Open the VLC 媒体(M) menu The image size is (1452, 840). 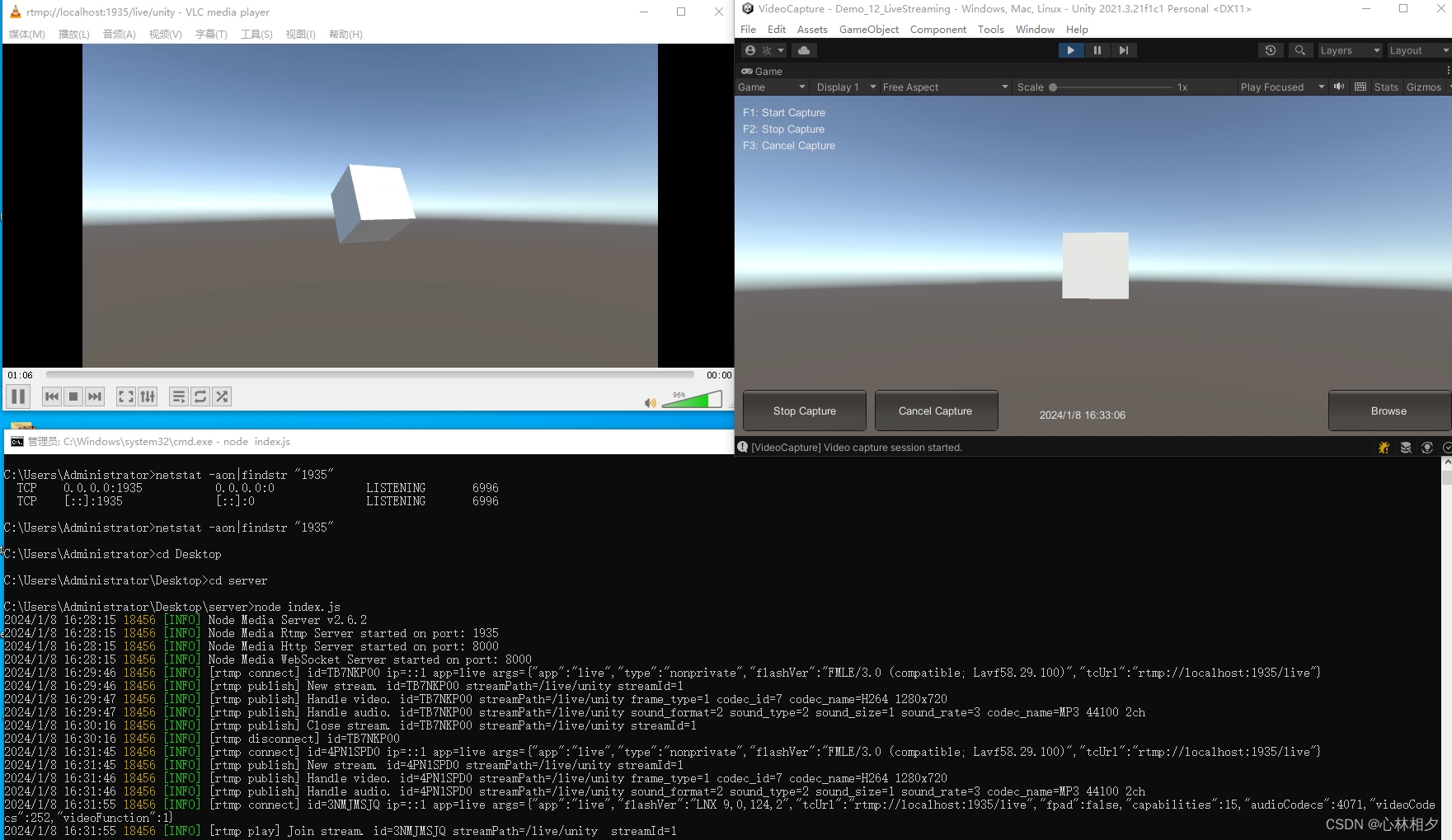26,34
